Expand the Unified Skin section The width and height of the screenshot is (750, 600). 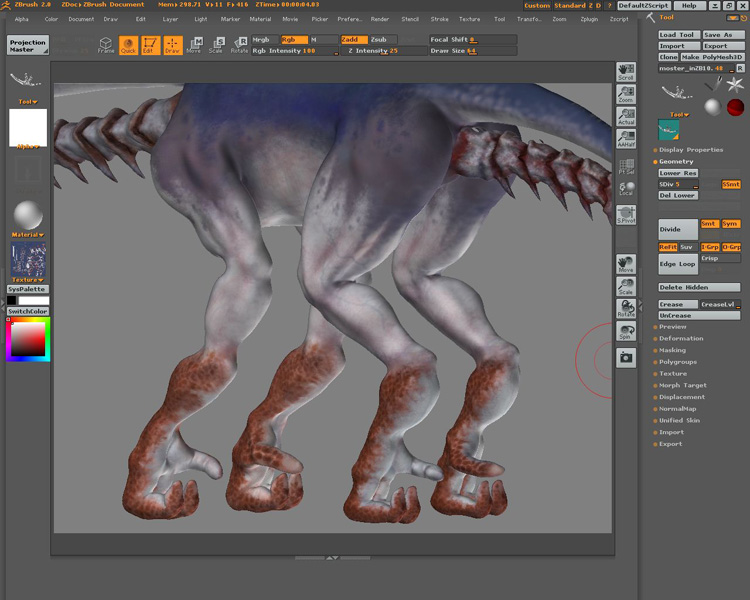point(679,421)
